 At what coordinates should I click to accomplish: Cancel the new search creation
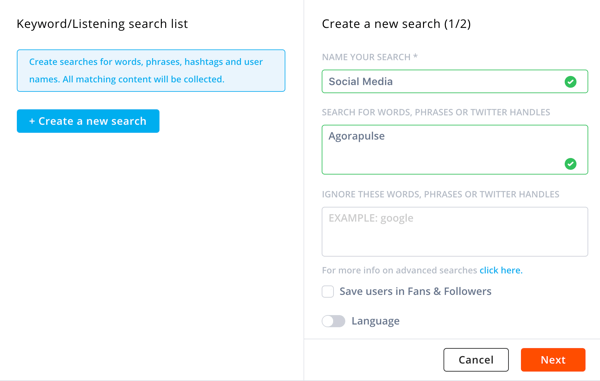476,360
